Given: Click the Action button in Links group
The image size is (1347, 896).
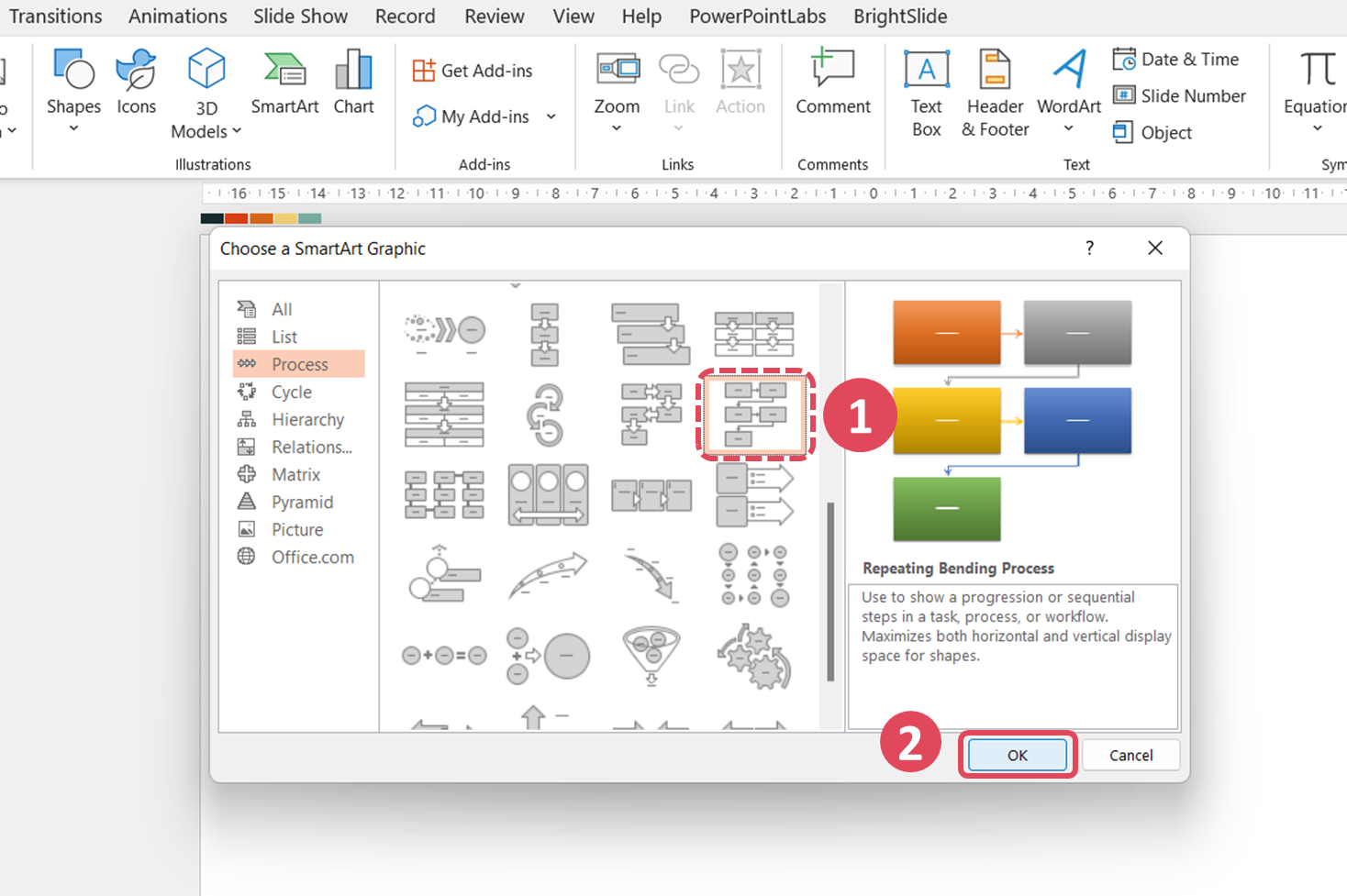Looking at the screenshot, I should click(x=740, y=83).
